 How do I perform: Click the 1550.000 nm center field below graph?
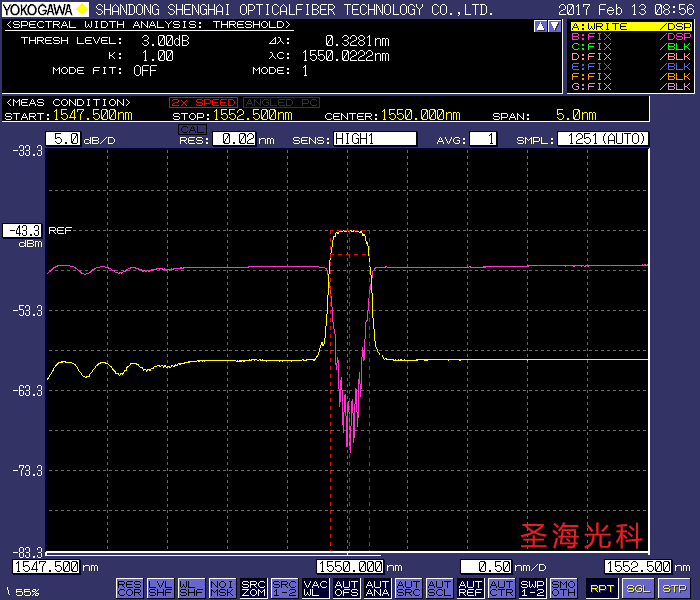coord(350,567)
